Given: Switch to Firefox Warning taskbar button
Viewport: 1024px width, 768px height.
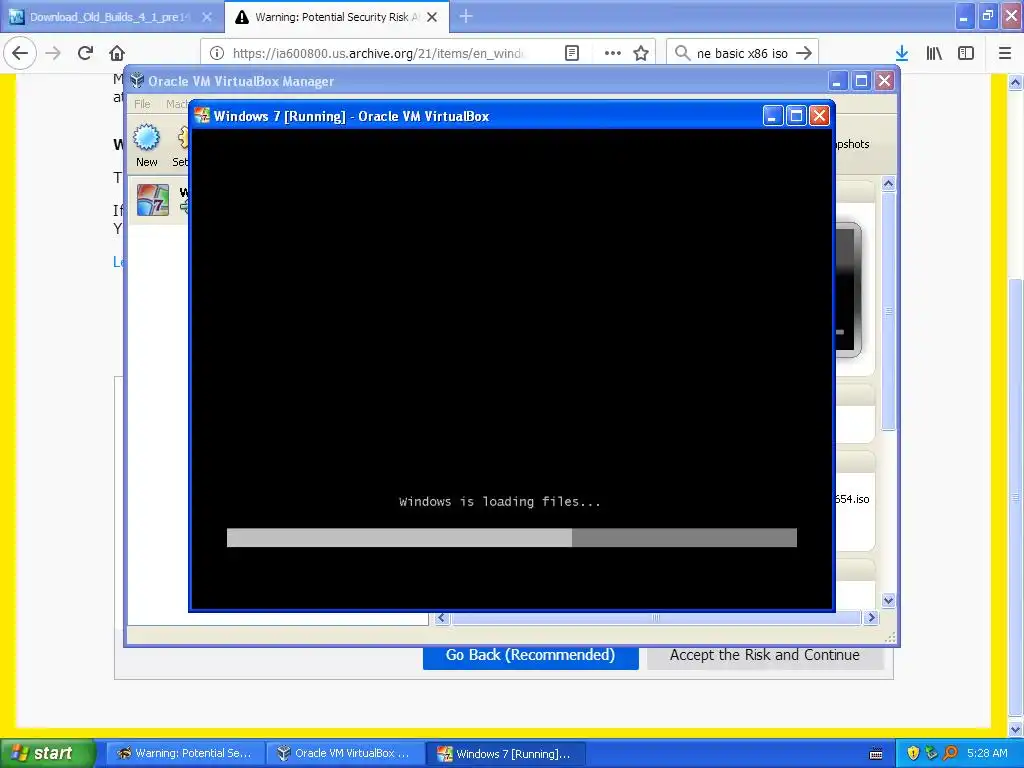Looking at the screenshot, I should tap(185, 753).
